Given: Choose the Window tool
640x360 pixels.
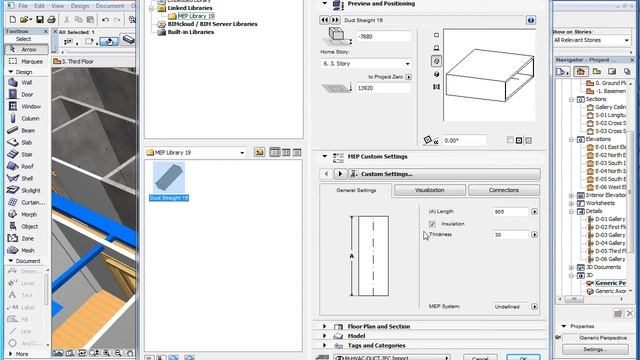Looking at the screenshot, I should [26, 106].
